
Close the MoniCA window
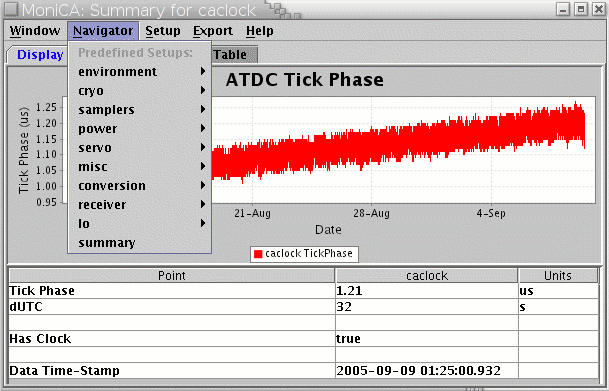599,9
